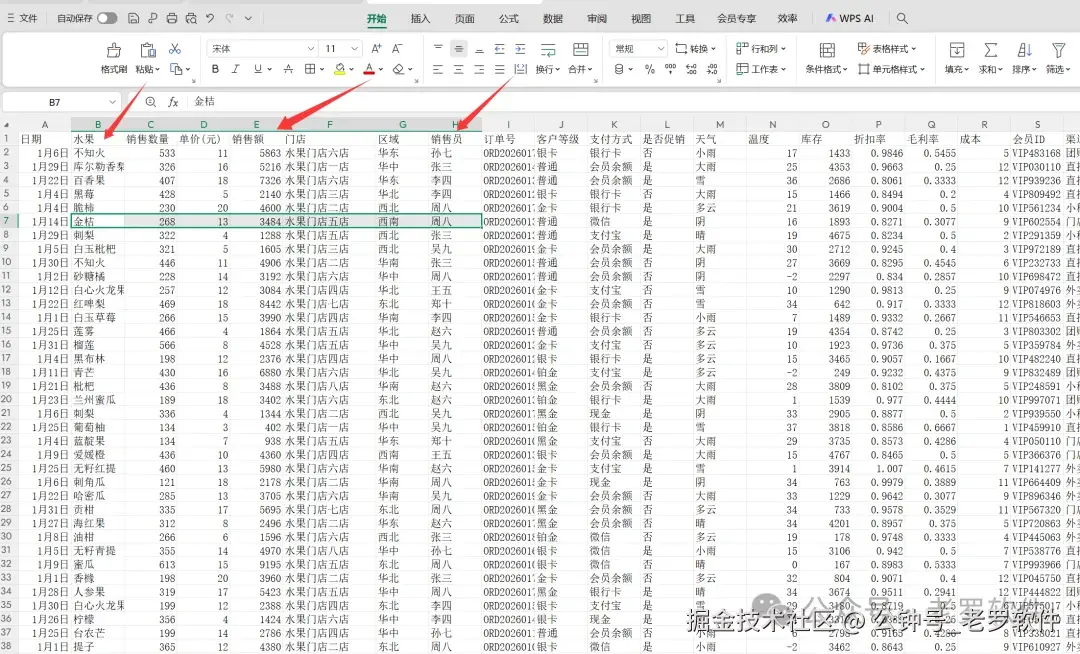
Task: Click the Sum (求和) sigma icon
Action: point(990,50)
